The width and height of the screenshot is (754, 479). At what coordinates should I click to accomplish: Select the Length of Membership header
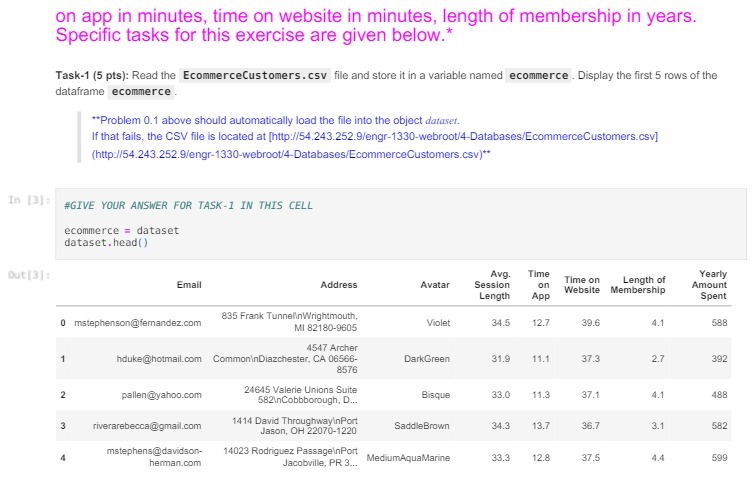(638, 285)
